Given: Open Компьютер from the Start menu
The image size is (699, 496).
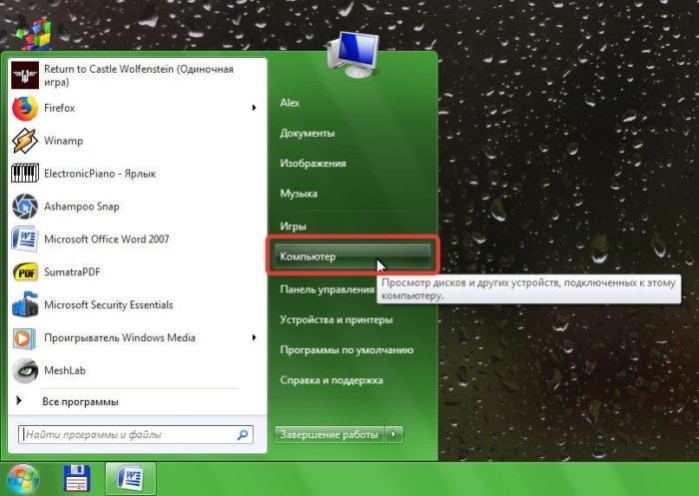Looking at the screenshot, I should pos(353,256).
